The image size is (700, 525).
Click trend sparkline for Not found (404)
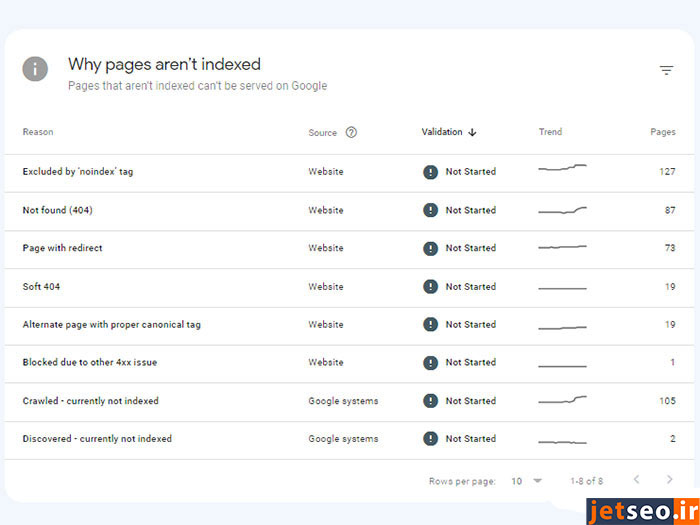[562, 210]
